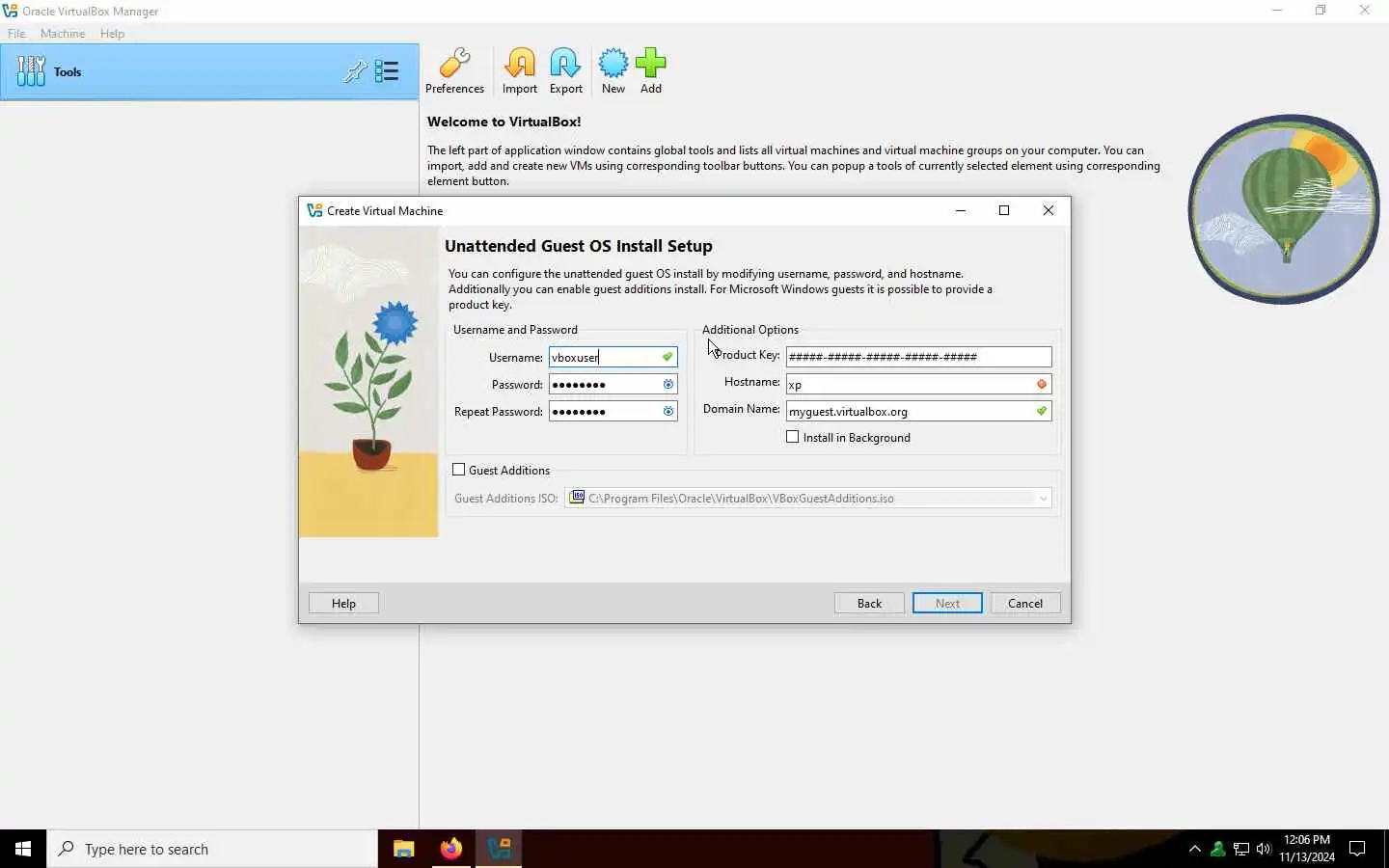The width and height of the screenshot is (1389, 868).
Task: Open the notification center icon
Action: pos(1357,849)
